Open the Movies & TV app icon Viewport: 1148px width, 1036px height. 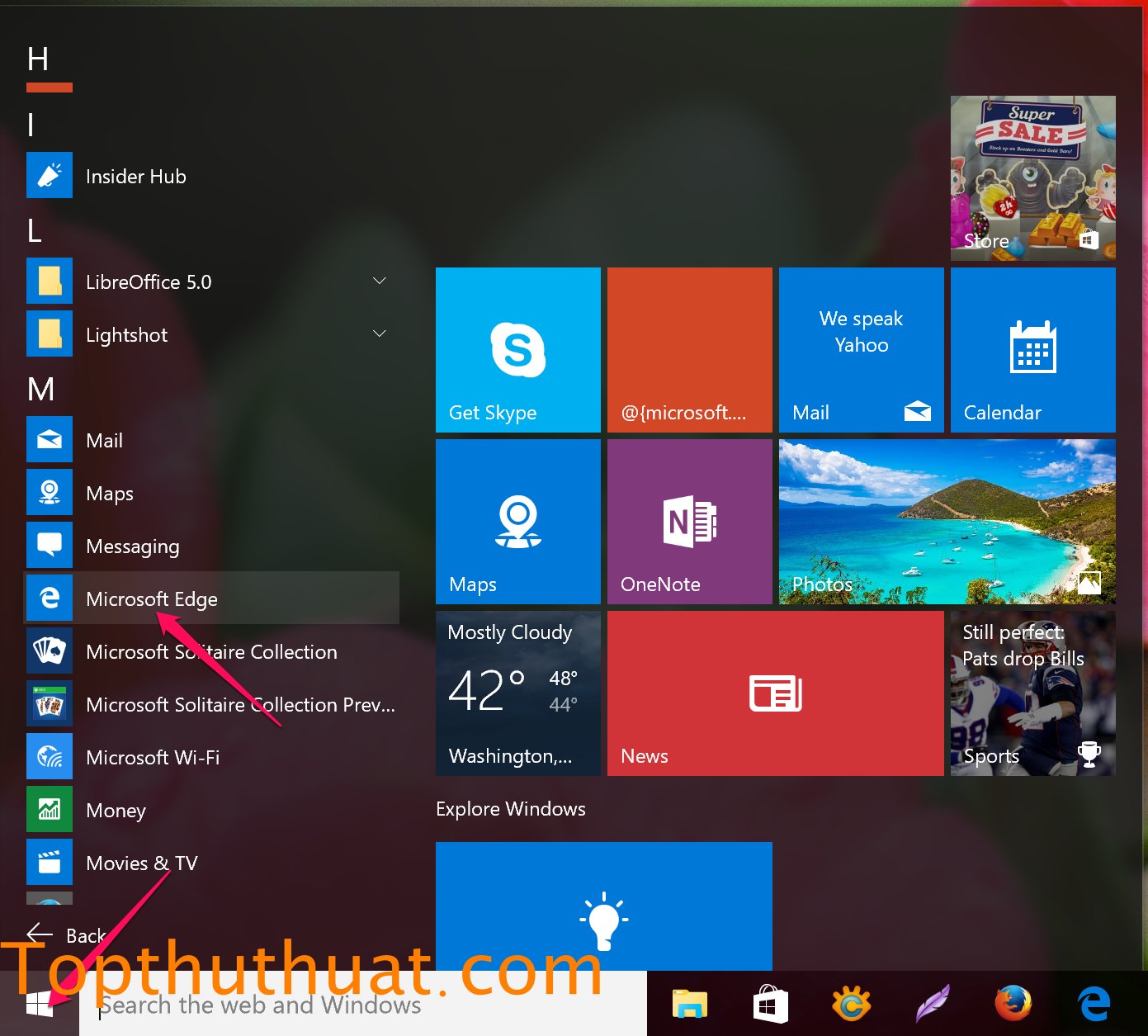tap(50, 862)
